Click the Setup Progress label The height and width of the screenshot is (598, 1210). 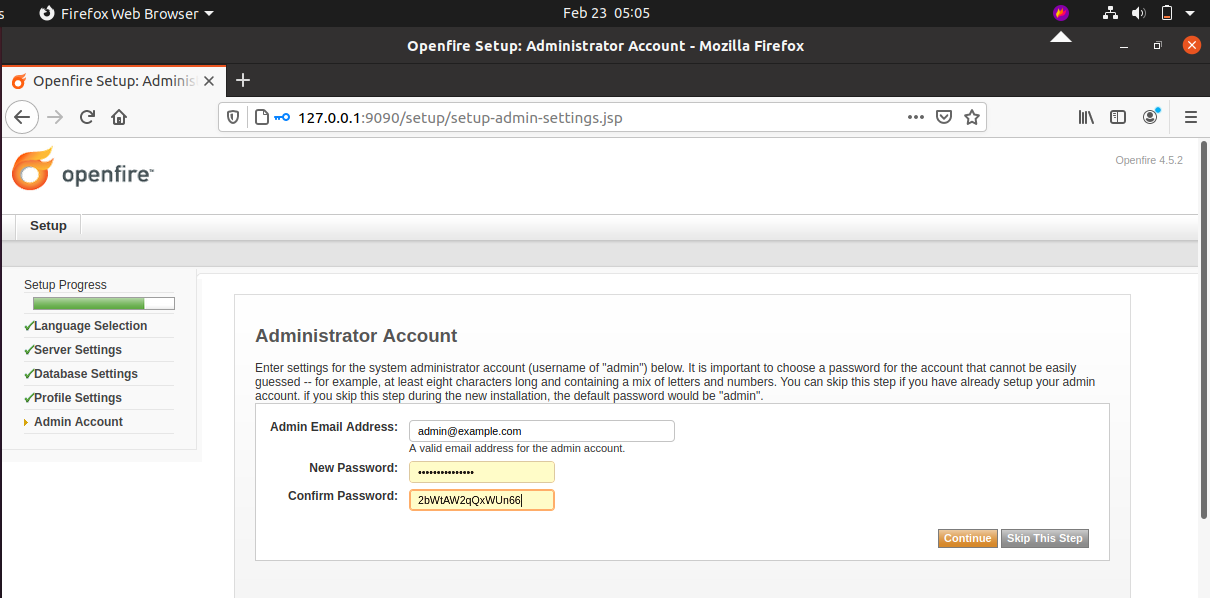pos(65,285)
